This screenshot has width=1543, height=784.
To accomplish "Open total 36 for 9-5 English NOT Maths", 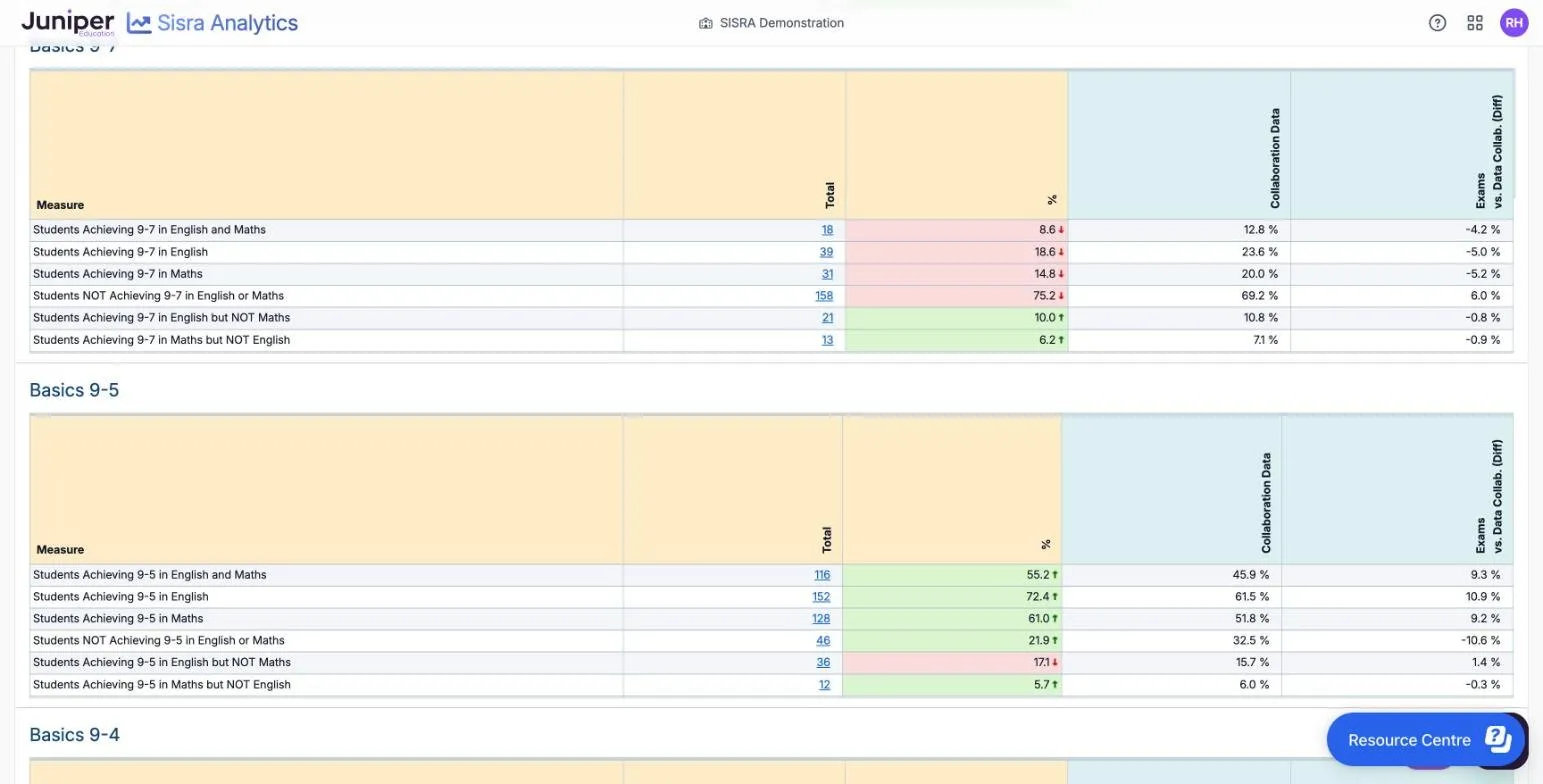I will 823,663.
